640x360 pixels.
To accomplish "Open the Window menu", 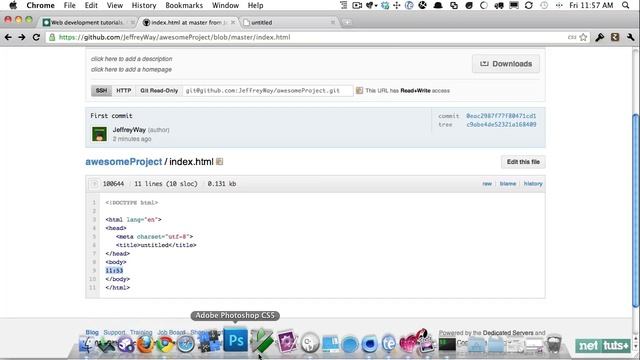I will point(225,5).
